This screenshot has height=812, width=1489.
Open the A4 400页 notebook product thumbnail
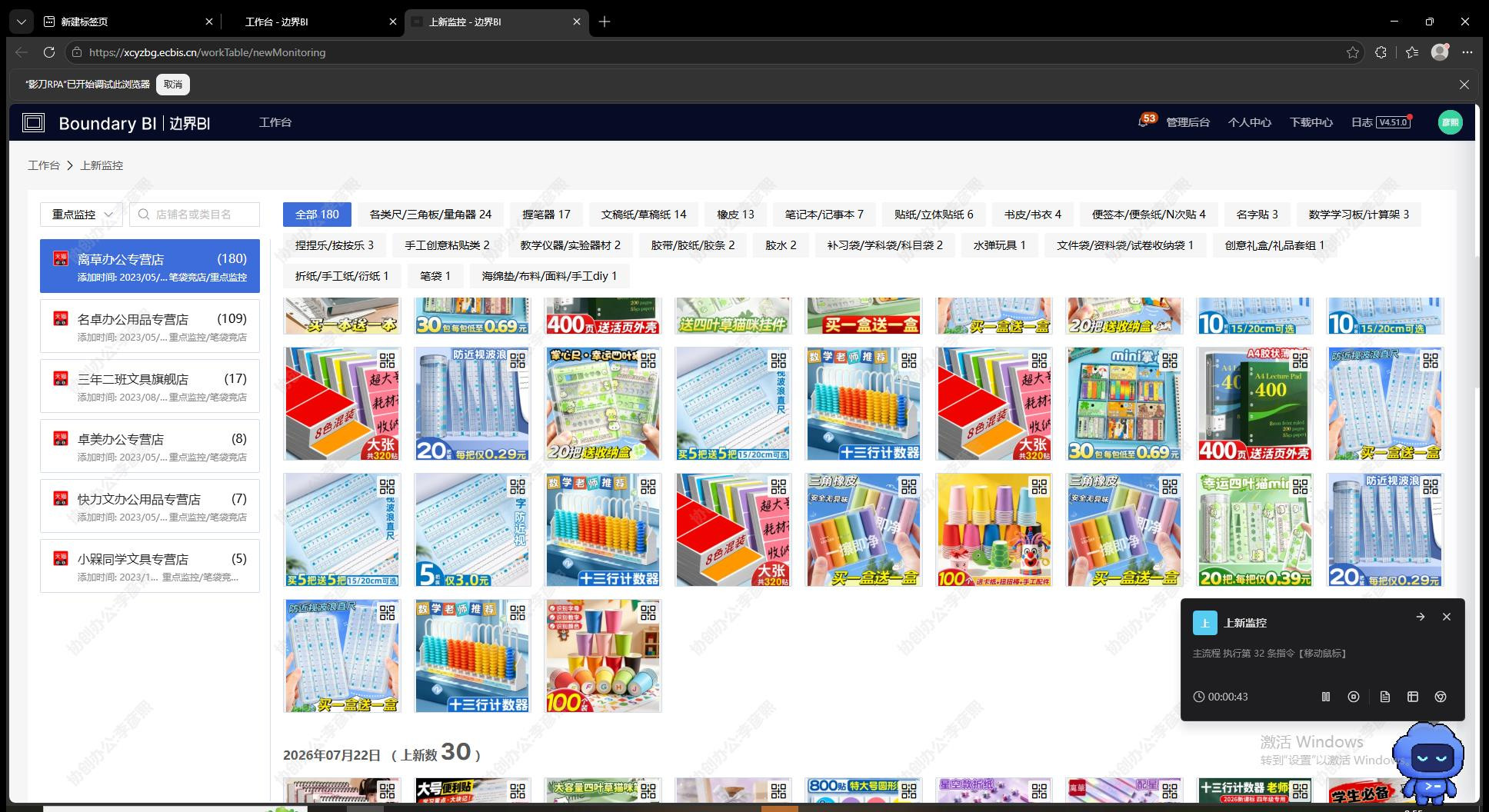coord(1255,404)
